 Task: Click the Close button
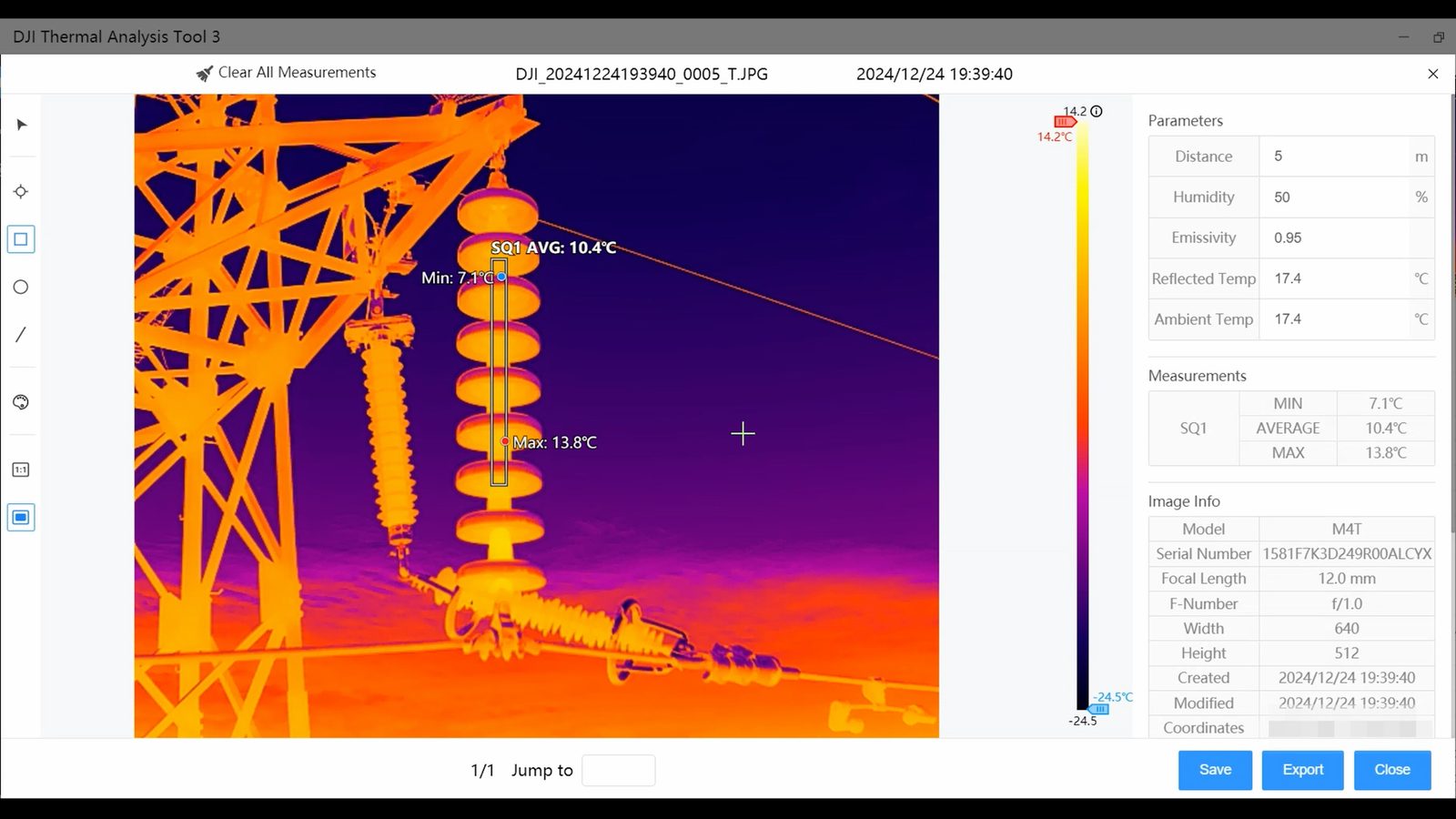1392,770
